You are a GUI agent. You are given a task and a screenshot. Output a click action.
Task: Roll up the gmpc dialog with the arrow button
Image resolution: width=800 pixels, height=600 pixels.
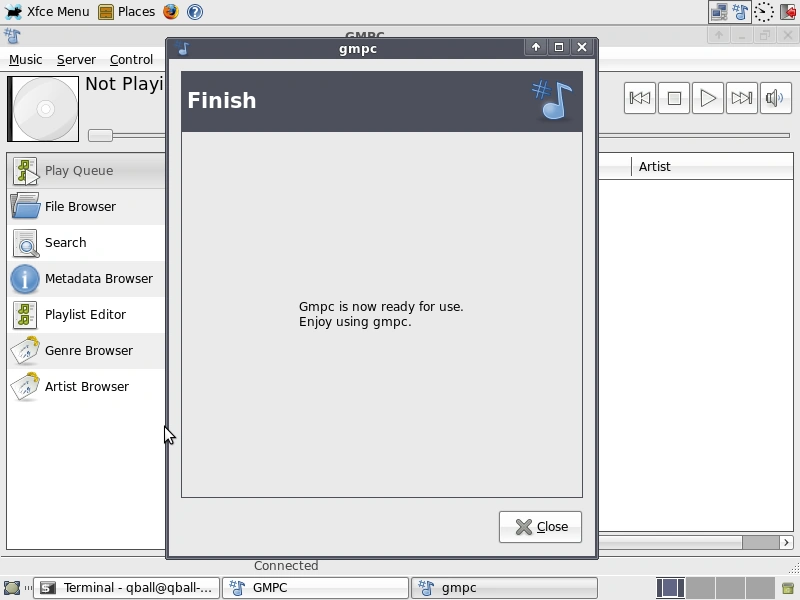pyautogui.click(x=536, y=47)
